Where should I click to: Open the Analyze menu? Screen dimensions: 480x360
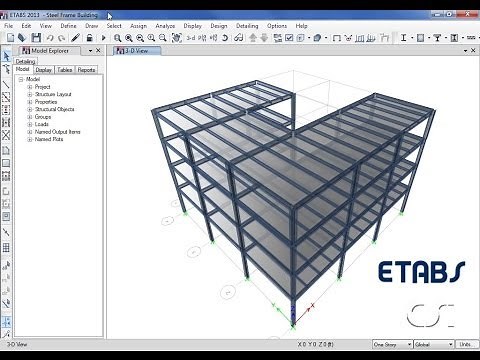pyautogui.click(x=165, y=26)
